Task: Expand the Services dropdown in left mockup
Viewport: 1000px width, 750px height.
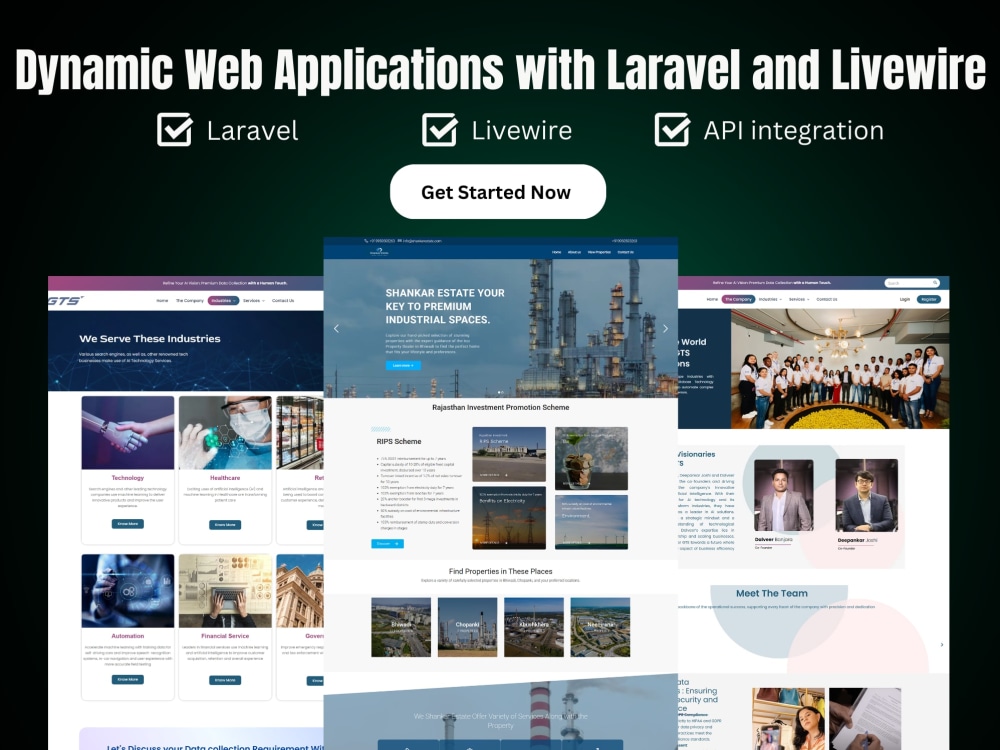Action: click(x=253, y=300)
